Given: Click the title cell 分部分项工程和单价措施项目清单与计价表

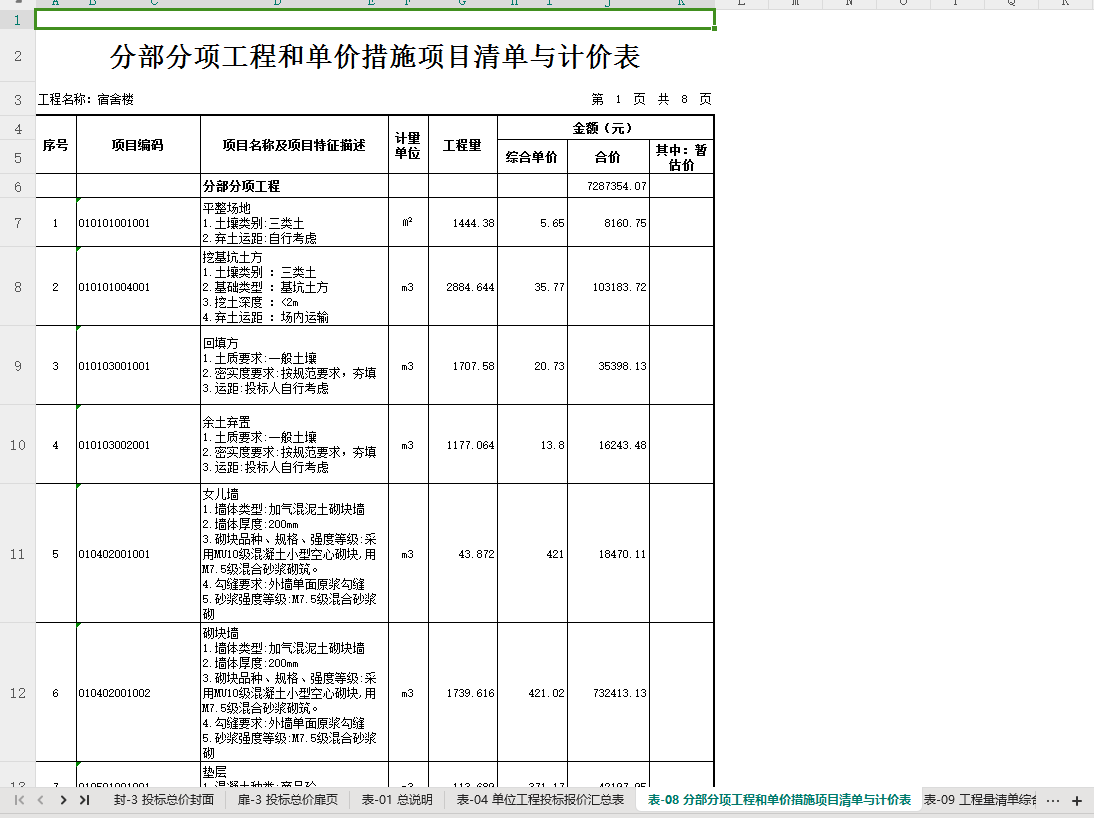Looking at the screenshot, I should point(375,57).
